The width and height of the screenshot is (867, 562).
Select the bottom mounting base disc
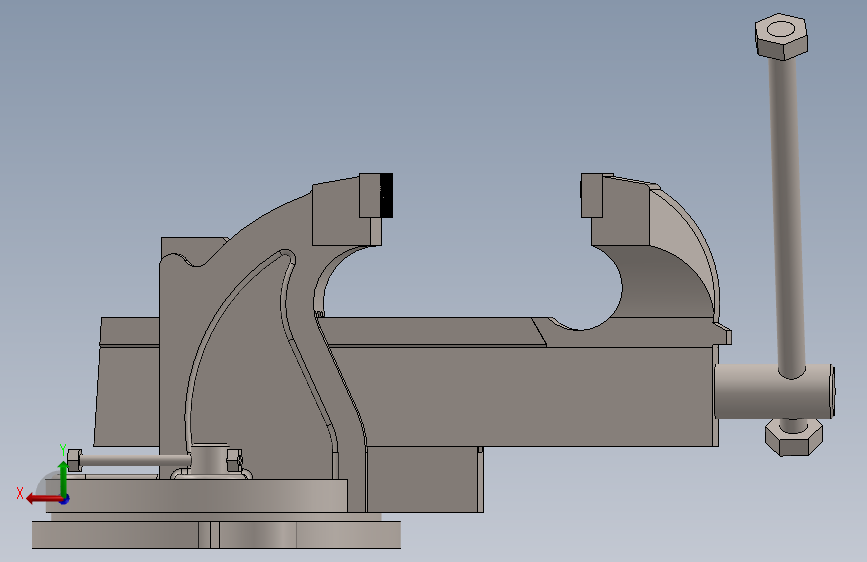coord(216,534)
